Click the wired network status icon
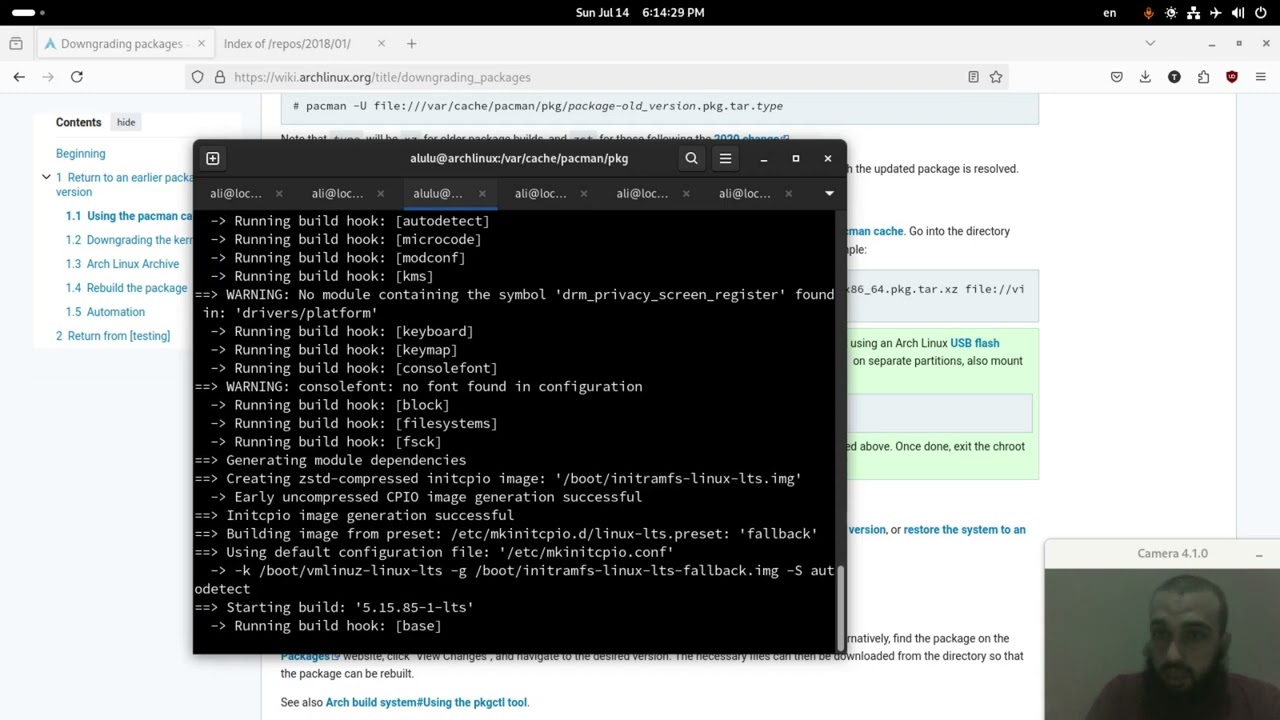The image size is (1280, 720). pyautogui.click(x=1194, y=13)
